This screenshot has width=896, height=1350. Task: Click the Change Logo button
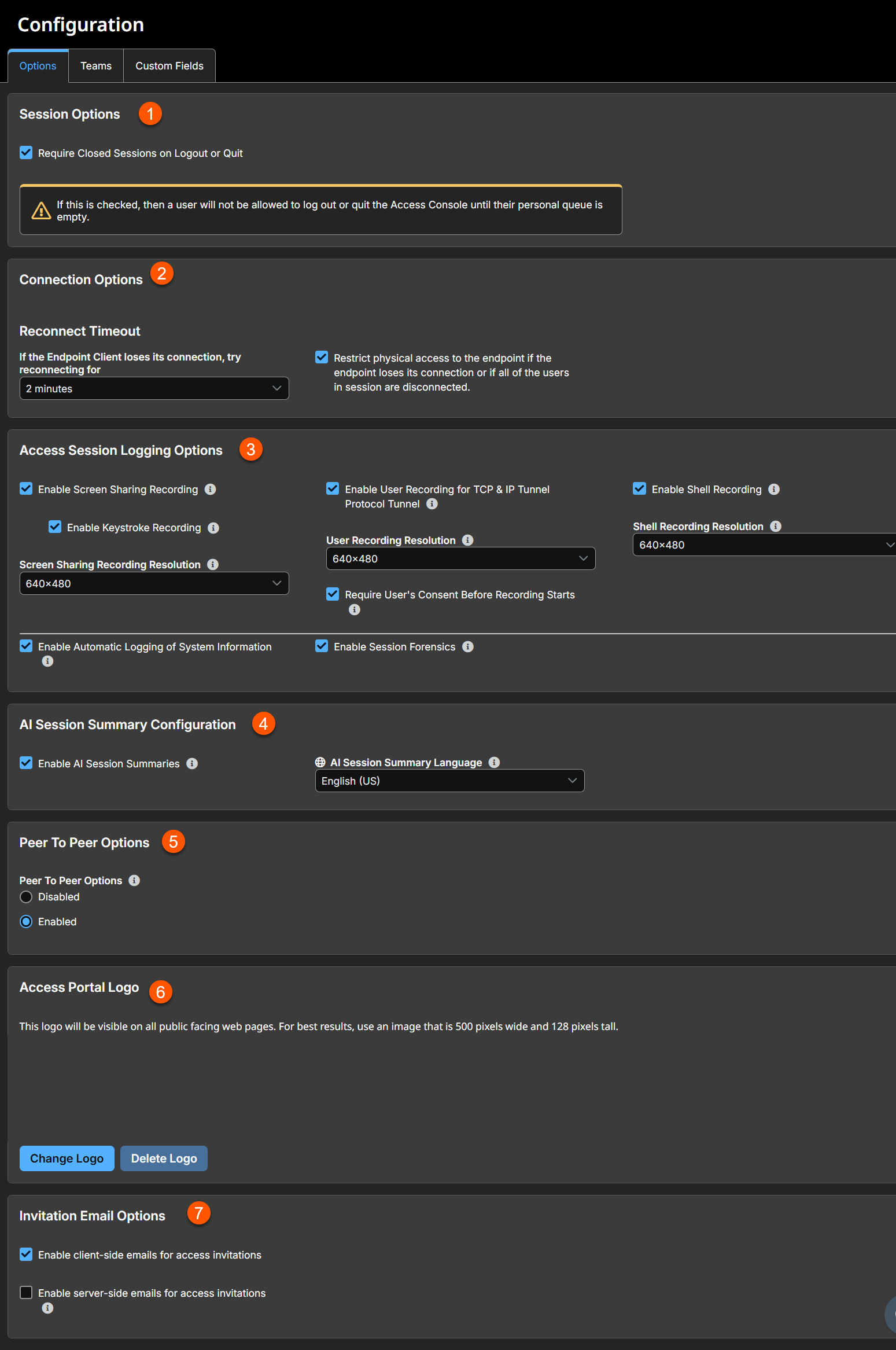67,1158
